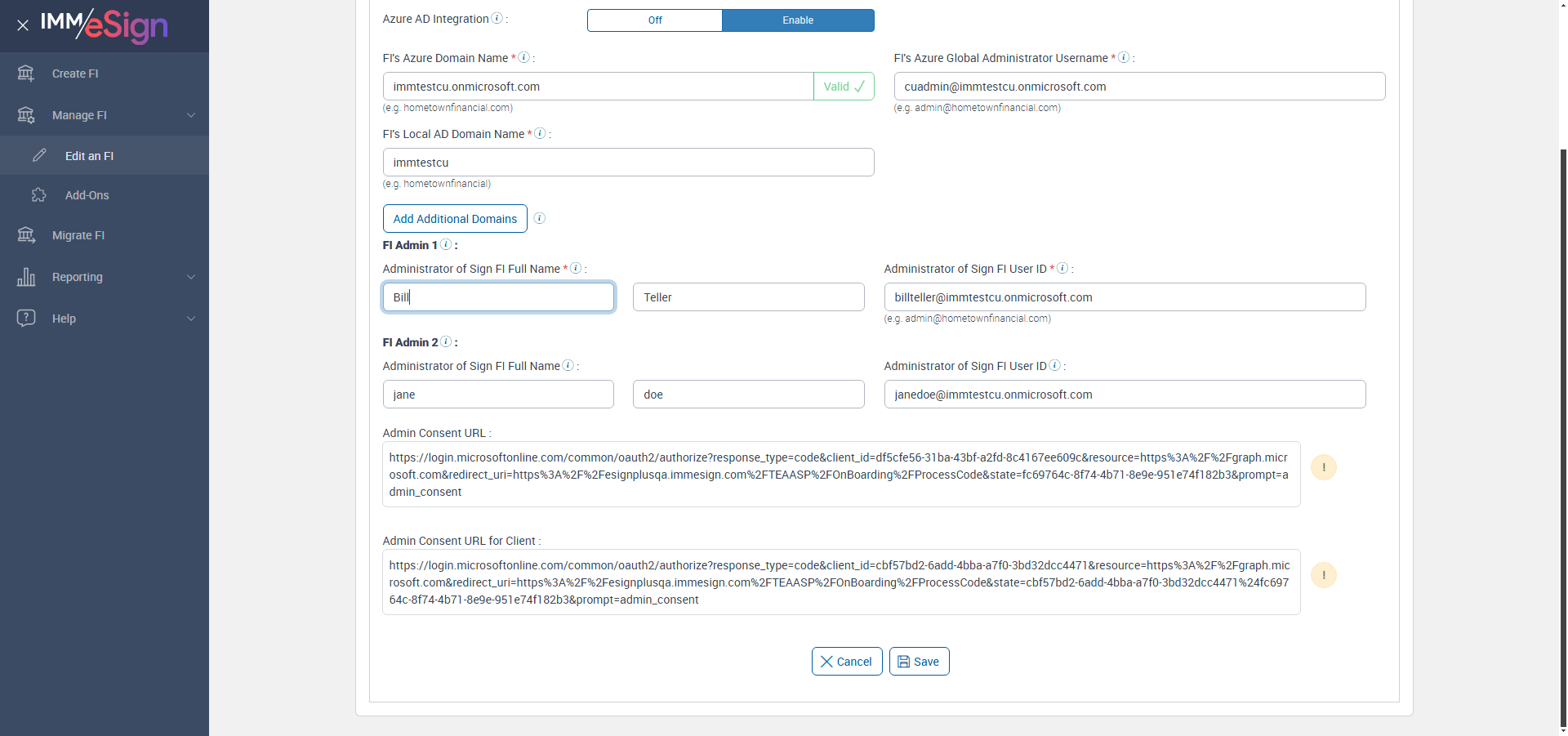Click the Add-Ons puzzle icon
The width and height of the screenshot is (1568, 736).
point(38,195)
